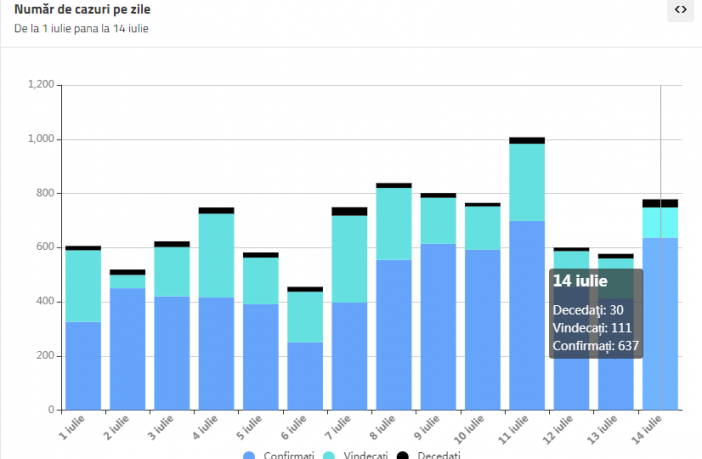Select the 3 iulie teal recovered segment

tap(172, 271)
